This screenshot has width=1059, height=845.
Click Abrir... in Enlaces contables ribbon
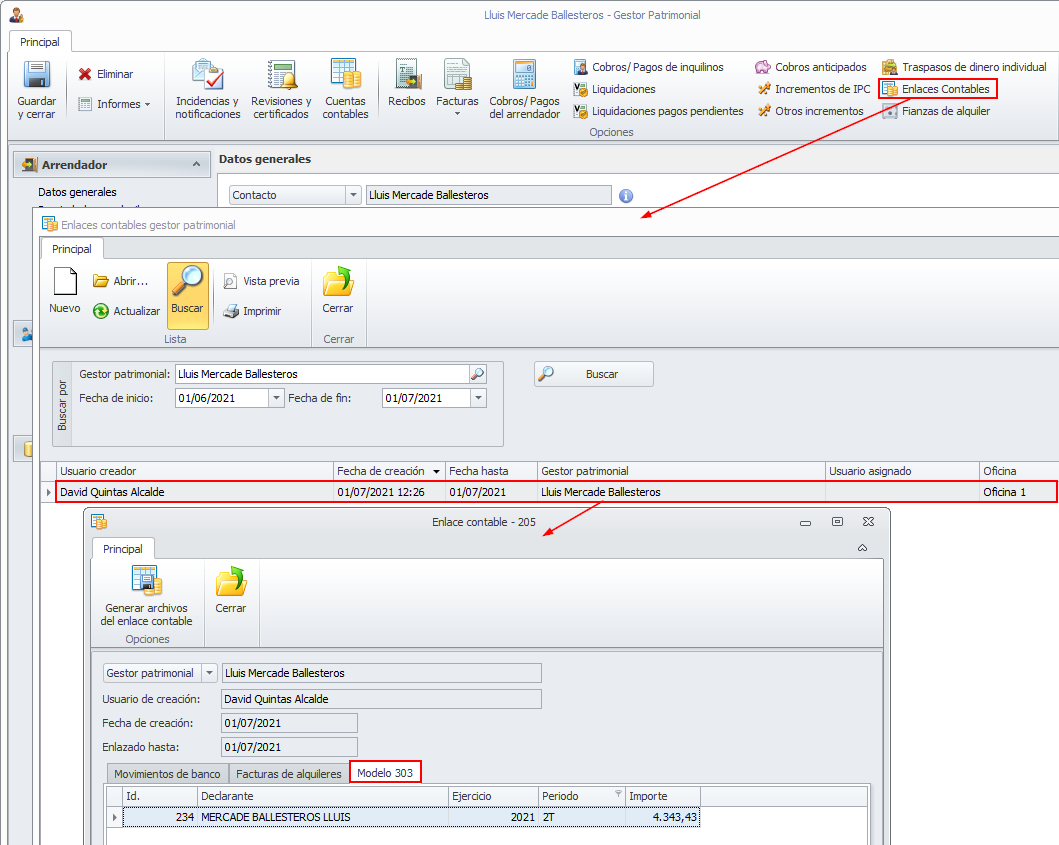pos(120,281)
